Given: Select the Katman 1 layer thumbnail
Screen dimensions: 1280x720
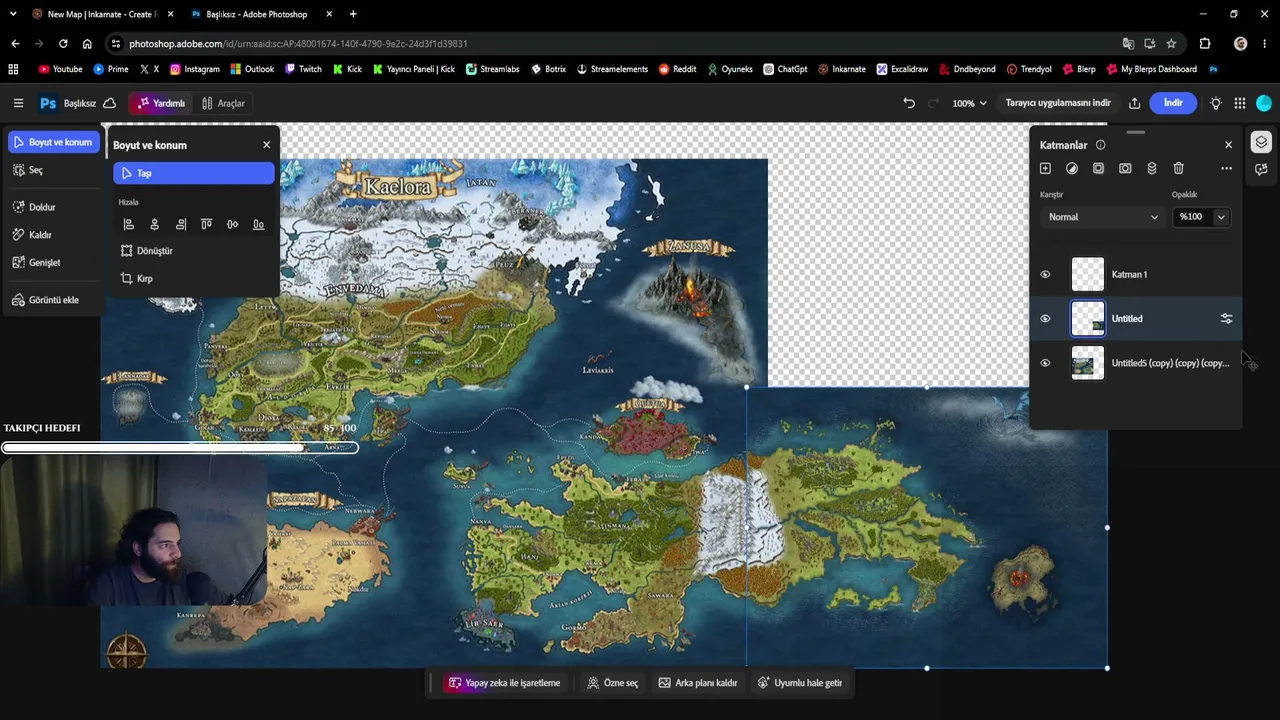Looking at the screenshot, I should pyautogui.click(x=1088, y=274).
